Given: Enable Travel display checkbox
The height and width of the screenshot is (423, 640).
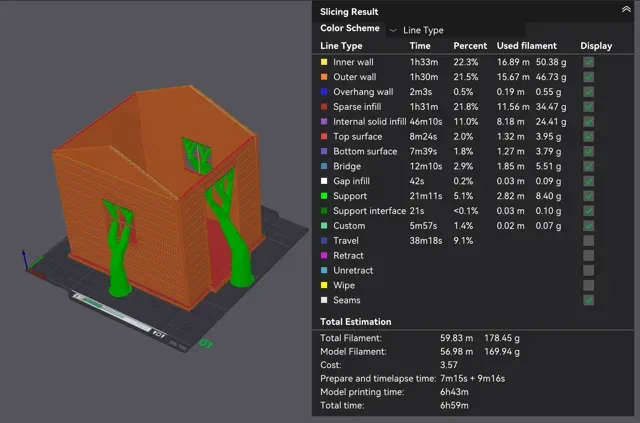Looking at the screenshot, I should coord(588,240).
